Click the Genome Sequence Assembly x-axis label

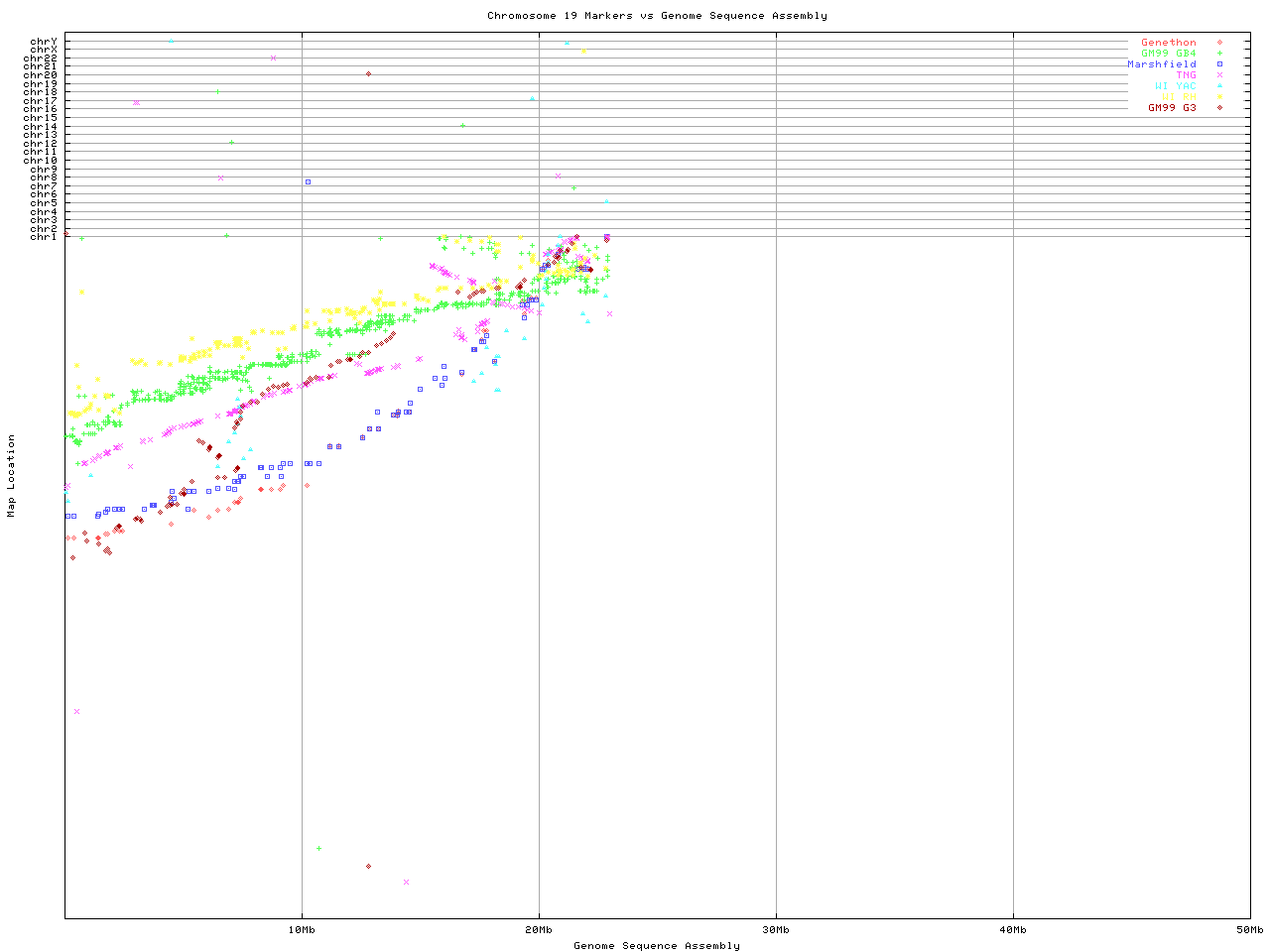[657, 946]
